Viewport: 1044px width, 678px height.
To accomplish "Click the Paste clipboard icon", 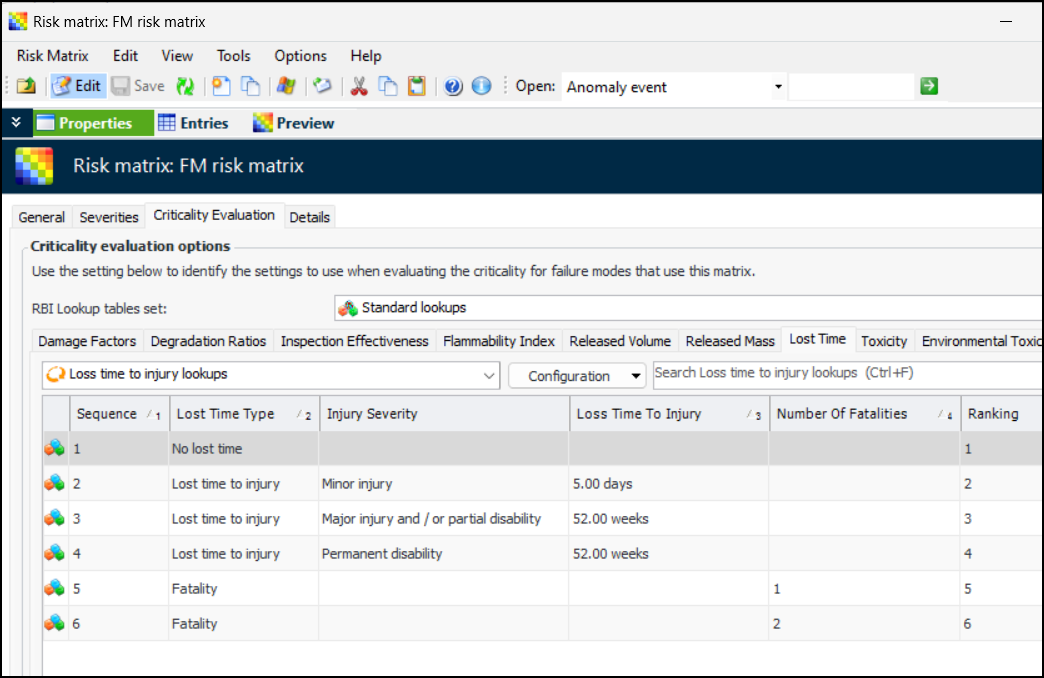I will pyautogui.click(x=416, y=86).
